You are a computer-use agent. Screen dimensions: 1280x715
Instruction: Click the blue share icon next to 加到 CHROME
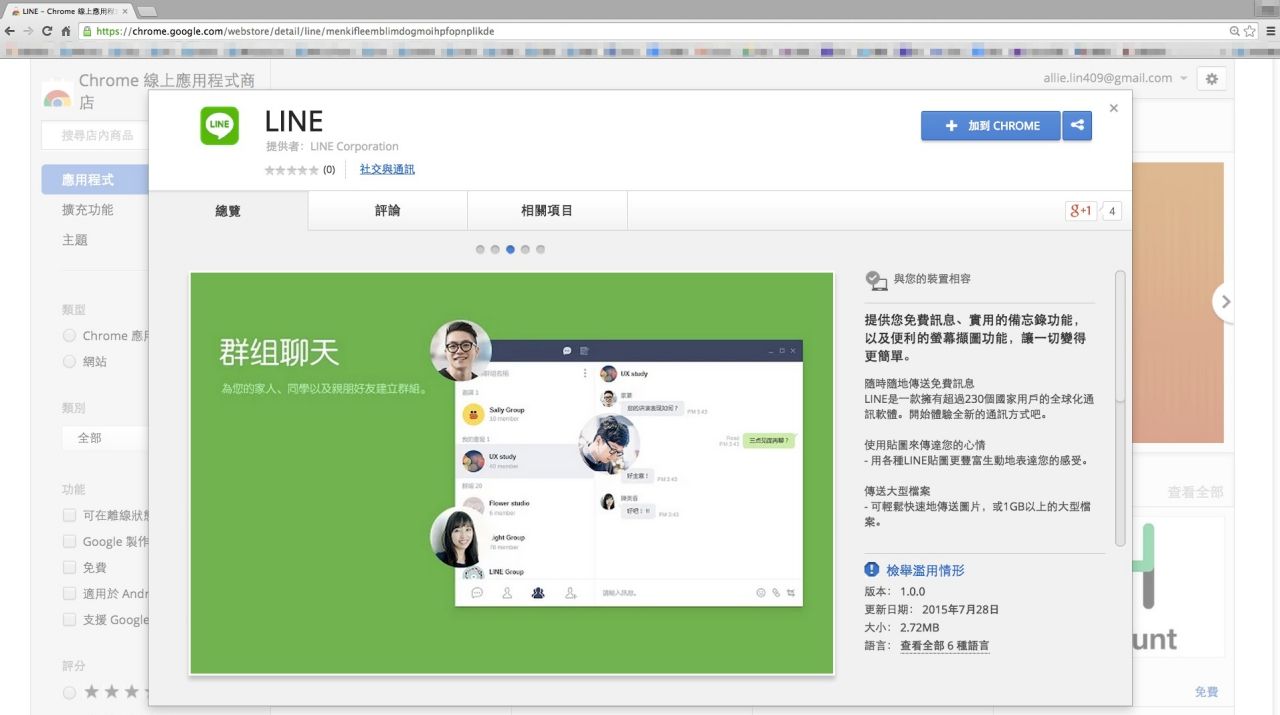pos(1077,125)
